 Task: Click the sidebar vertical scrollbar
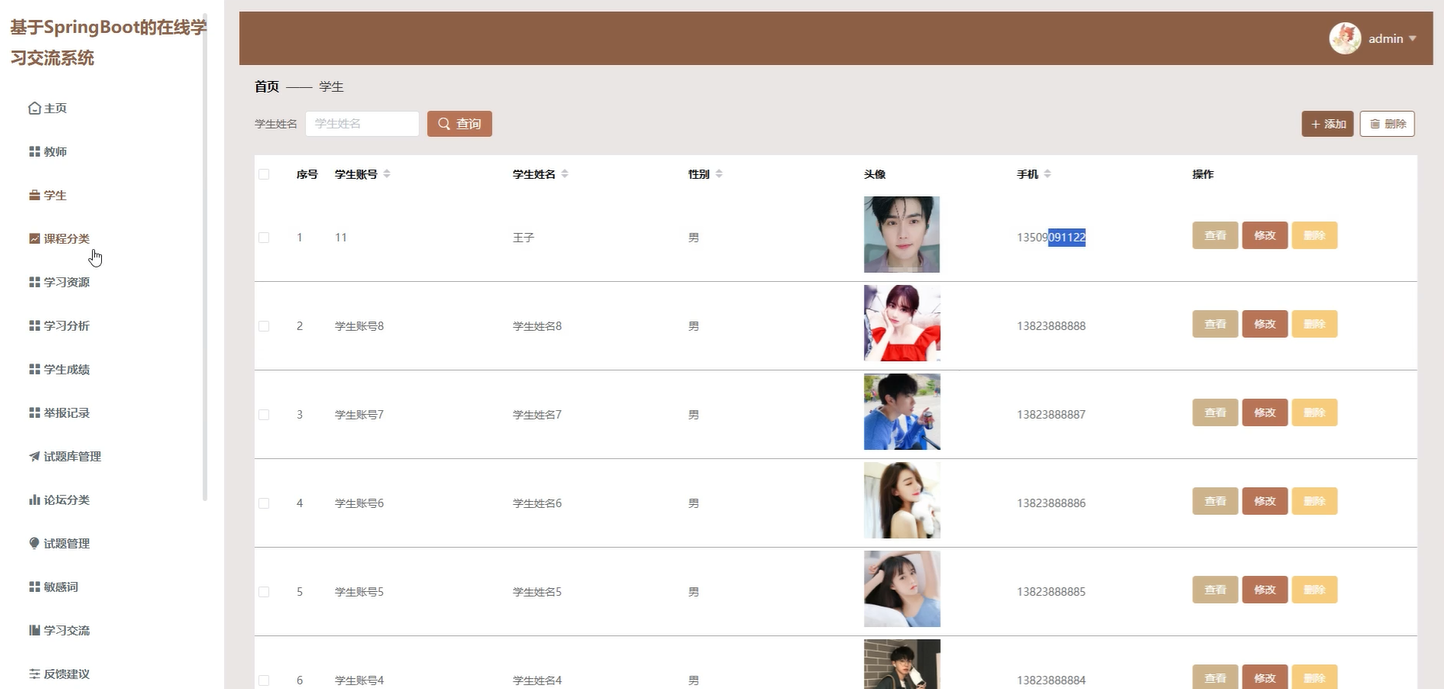(205, 255)
